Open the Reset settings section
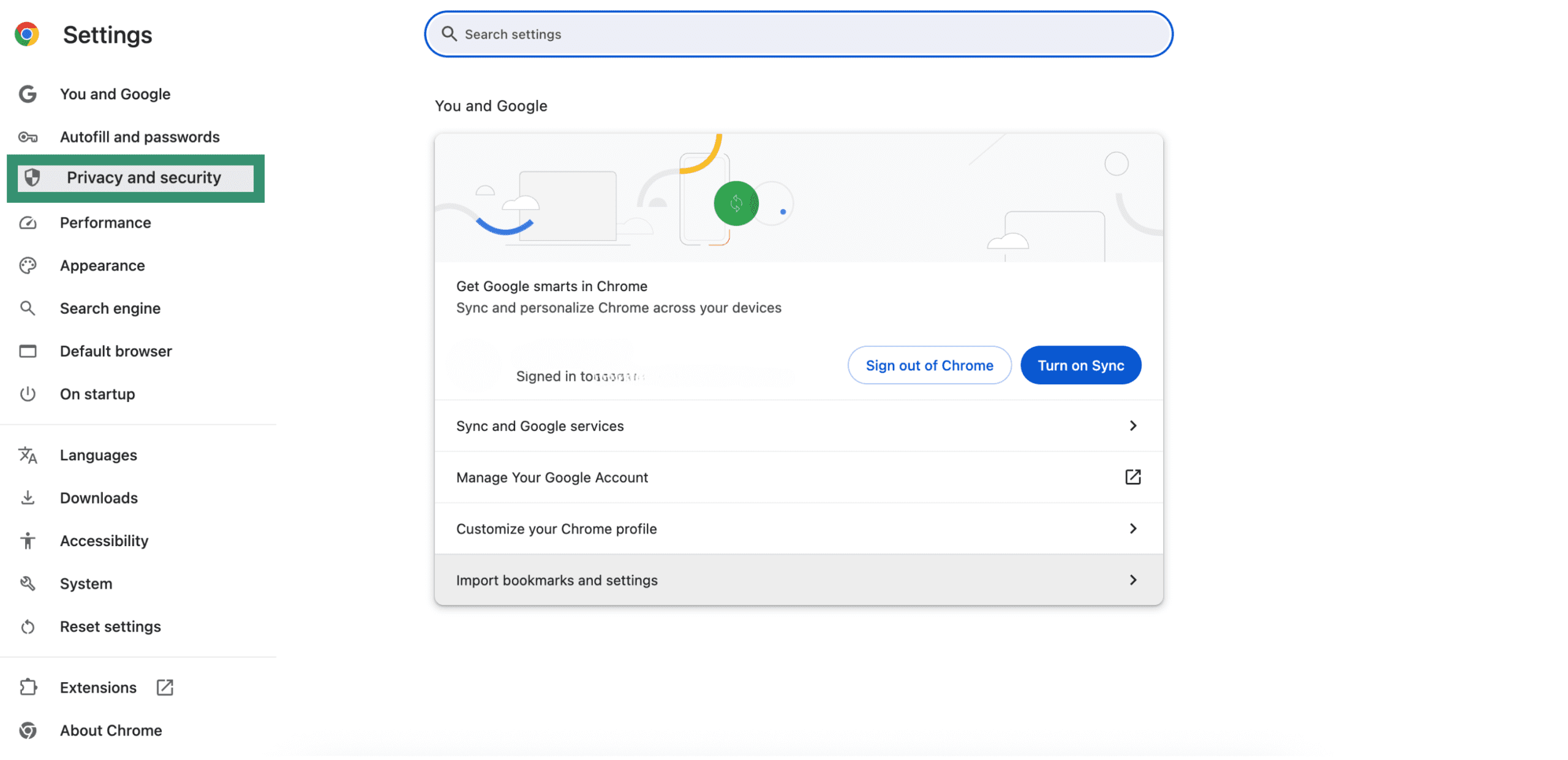This screenshot has height=760, width=1568. [x=110, y=626]
